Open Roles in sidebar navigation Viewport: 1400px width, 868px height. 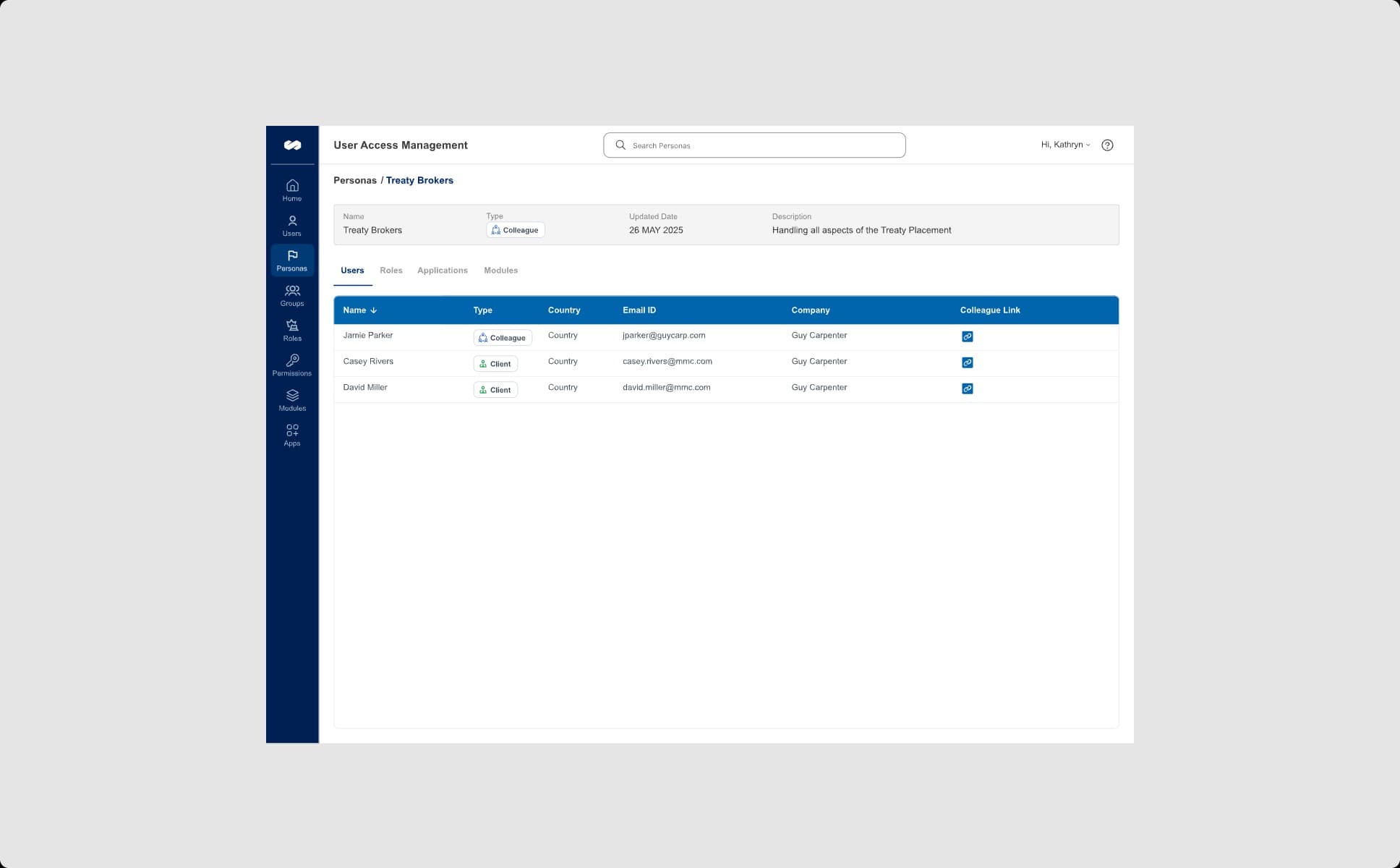[292, 331]
